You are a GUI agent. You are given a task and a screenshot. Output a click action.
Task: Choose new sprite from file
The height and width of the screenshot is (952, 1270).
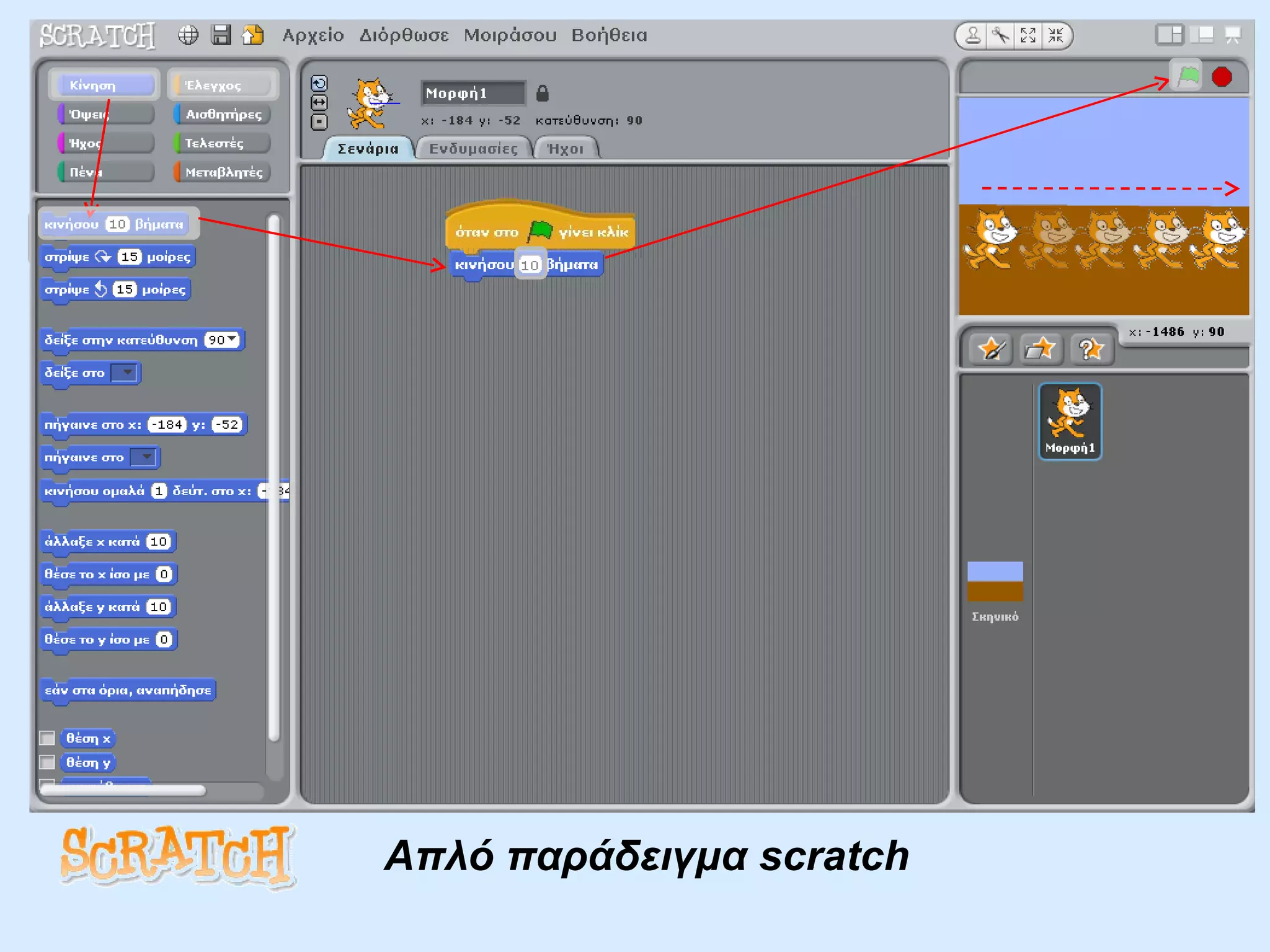coord(1041,349)
